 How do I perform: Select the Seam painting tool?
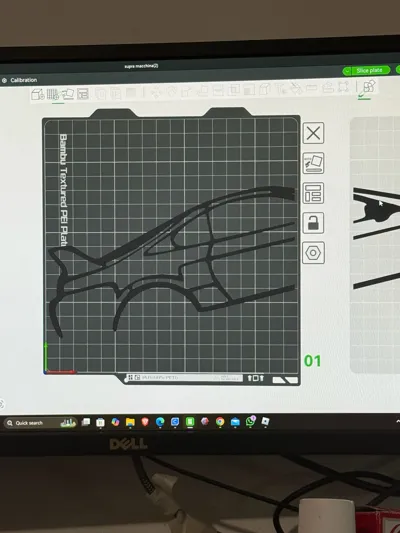click(x=264, y=90)
